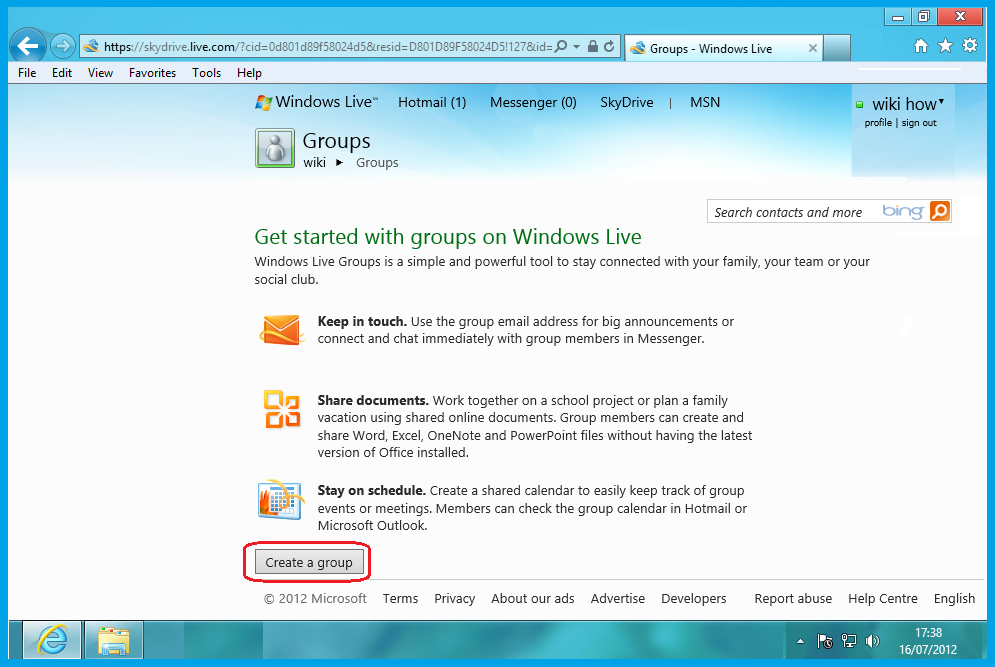This screenshot has width=995, height=667.
Task: Go back with the browser back arrow
Action: 28,46
